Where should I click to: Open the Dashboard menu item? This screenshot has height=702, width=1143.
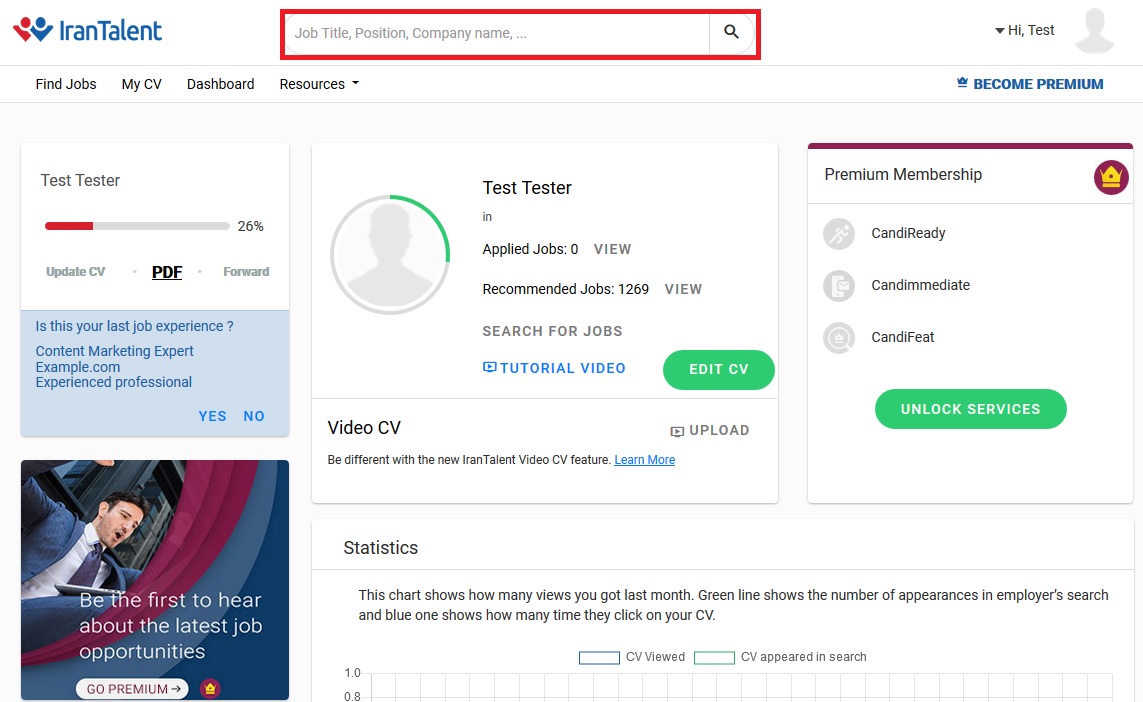[x=220, y=84]
